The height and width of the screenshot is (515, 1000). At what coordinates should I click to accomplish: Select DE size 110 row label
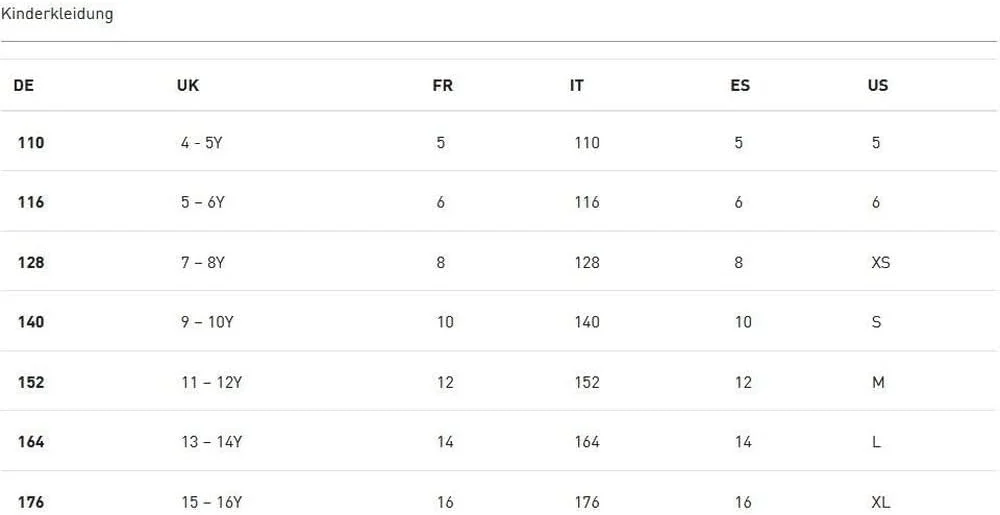(x=31, y=143)
